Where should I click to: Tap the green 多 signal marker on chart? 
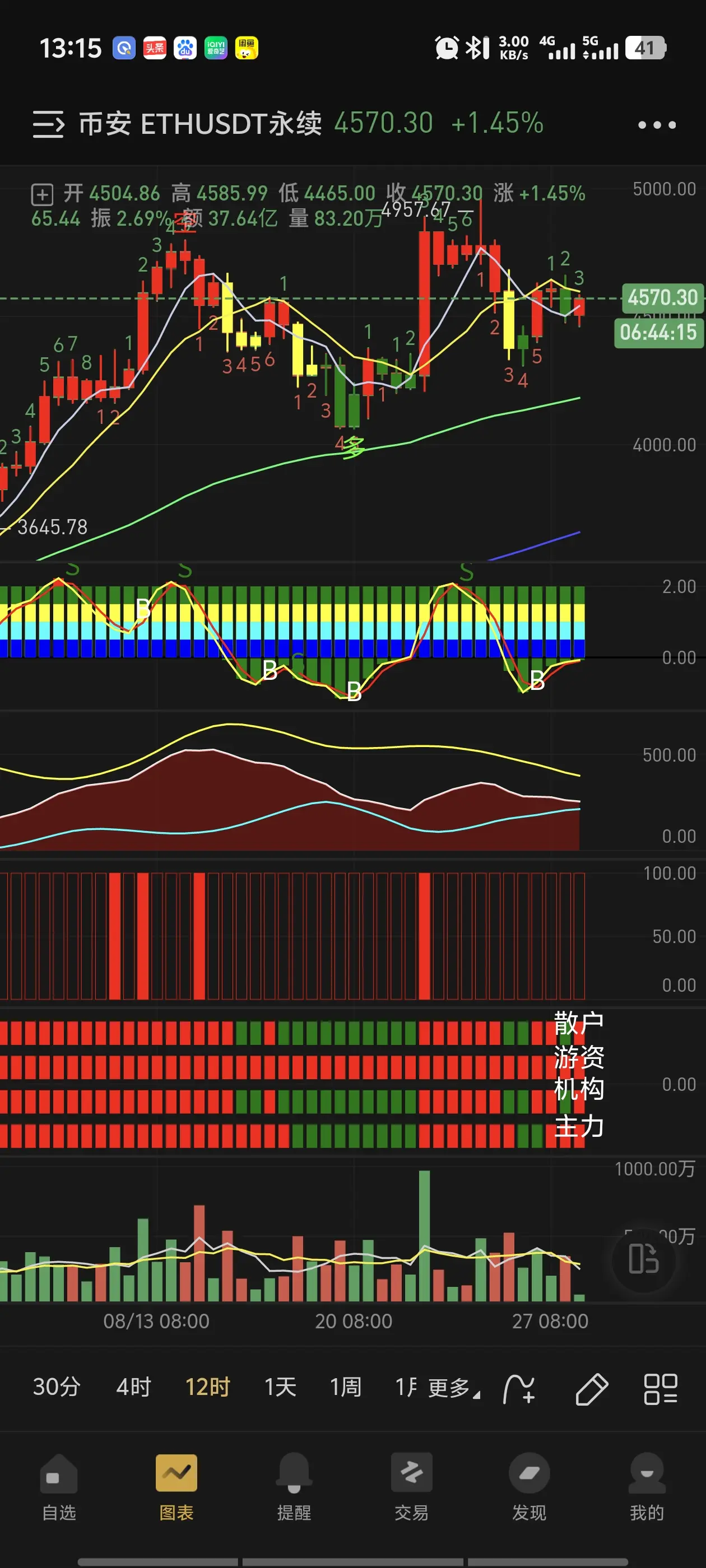click(354, 447)
